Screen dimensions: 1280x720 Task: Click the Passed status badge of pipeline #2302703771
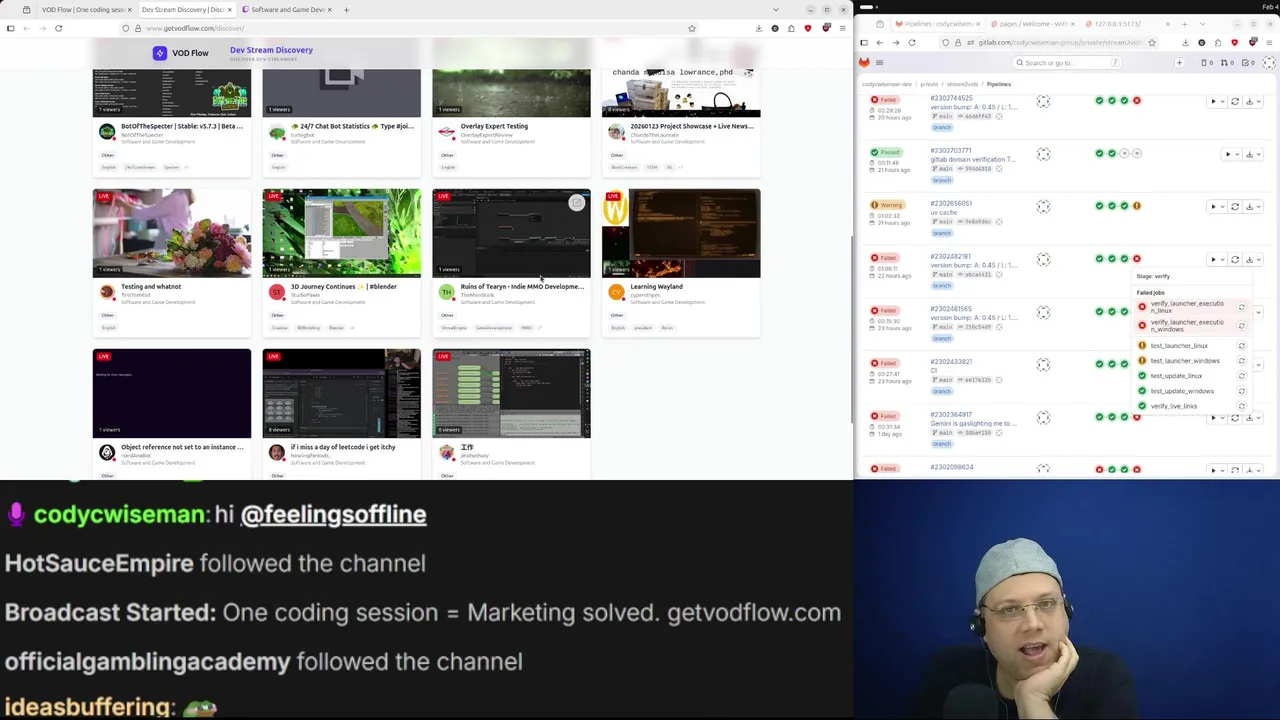click(x=886, y=153)
